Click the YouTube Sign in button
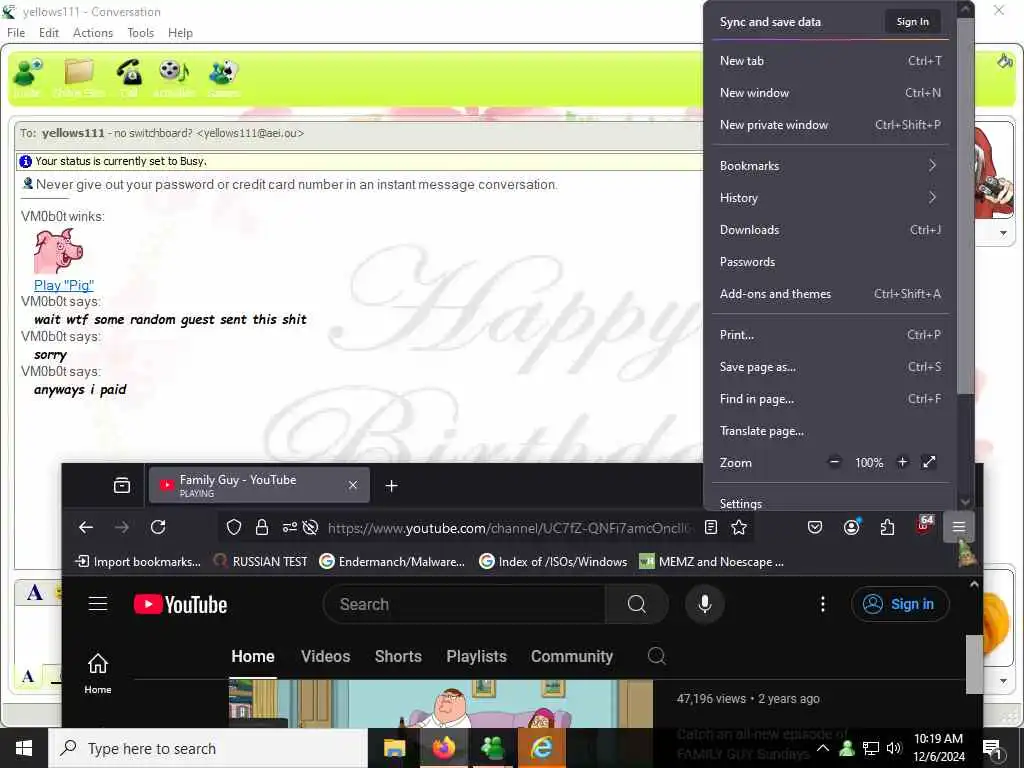This screenshot has height=768, width=1024. (901, 604)
